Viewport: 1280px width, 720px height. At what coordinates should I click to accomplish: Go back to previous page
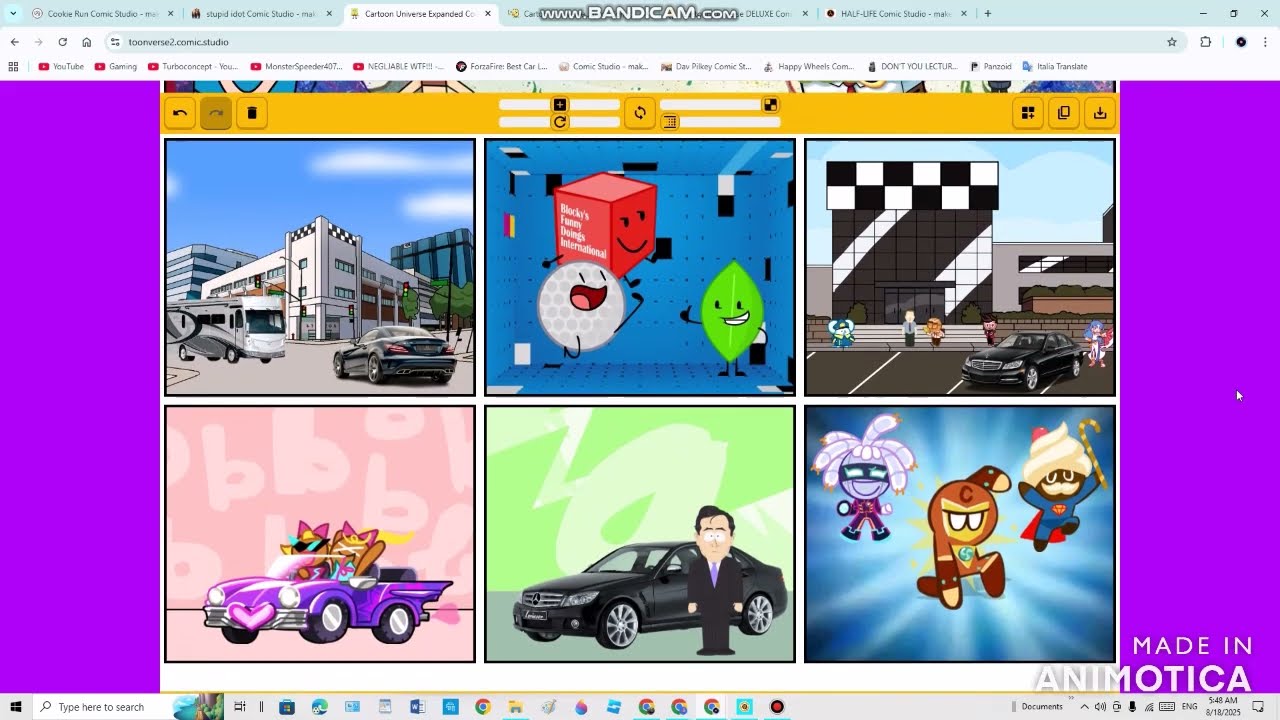click(x=14, y=42)
